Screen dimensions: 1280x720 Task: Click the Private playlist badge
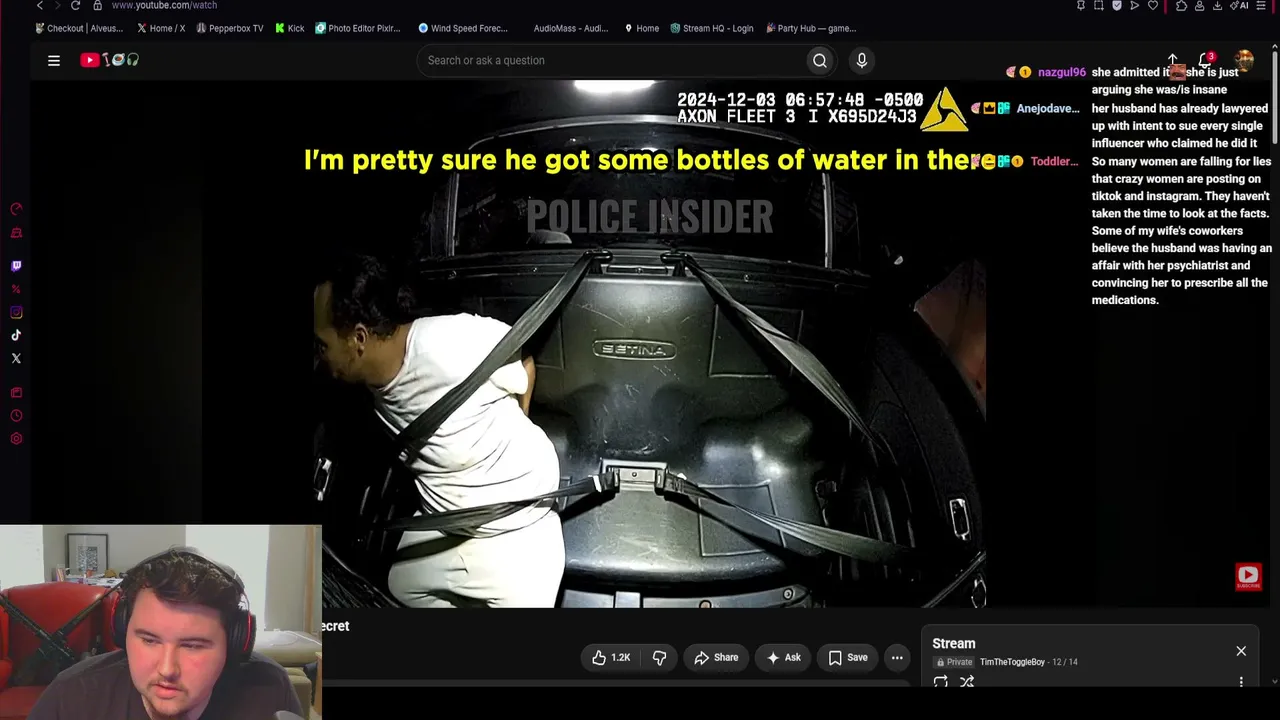pos(953,662)
